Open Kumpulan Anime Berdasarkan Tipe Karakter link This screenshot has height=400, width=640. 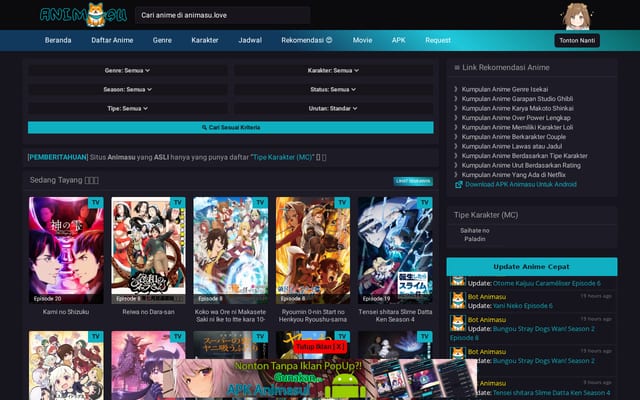tap(524, 156)
